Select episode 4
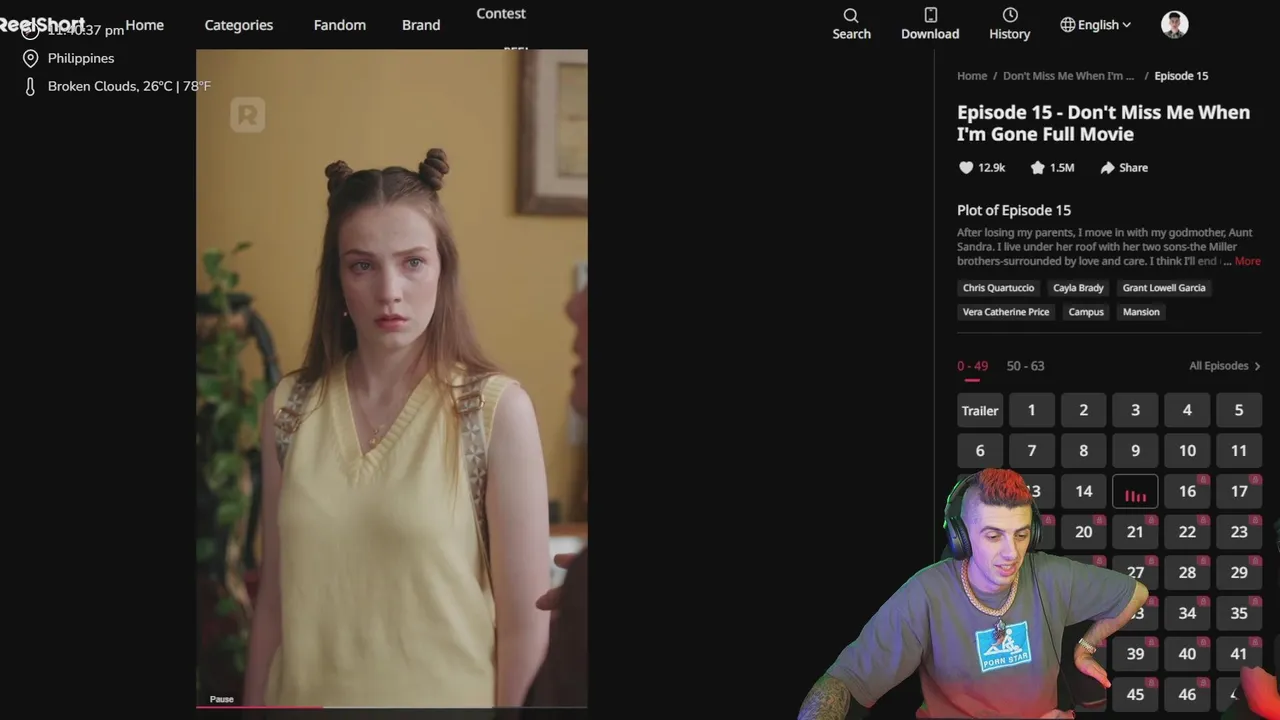1280x720 pixels. click(x=1187, y=411)
